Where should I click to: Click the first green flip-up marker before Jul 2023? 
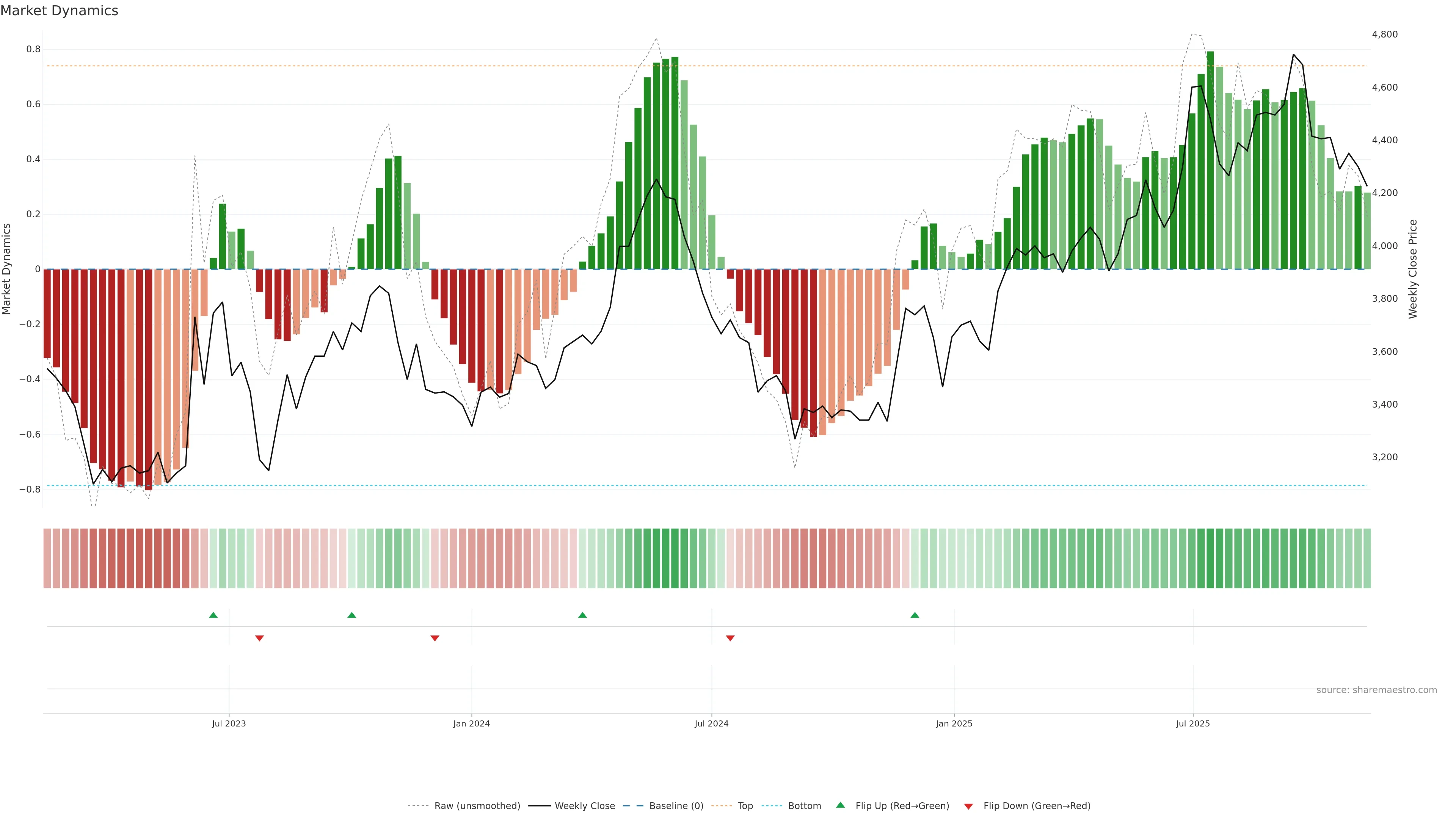pos(213,615)
